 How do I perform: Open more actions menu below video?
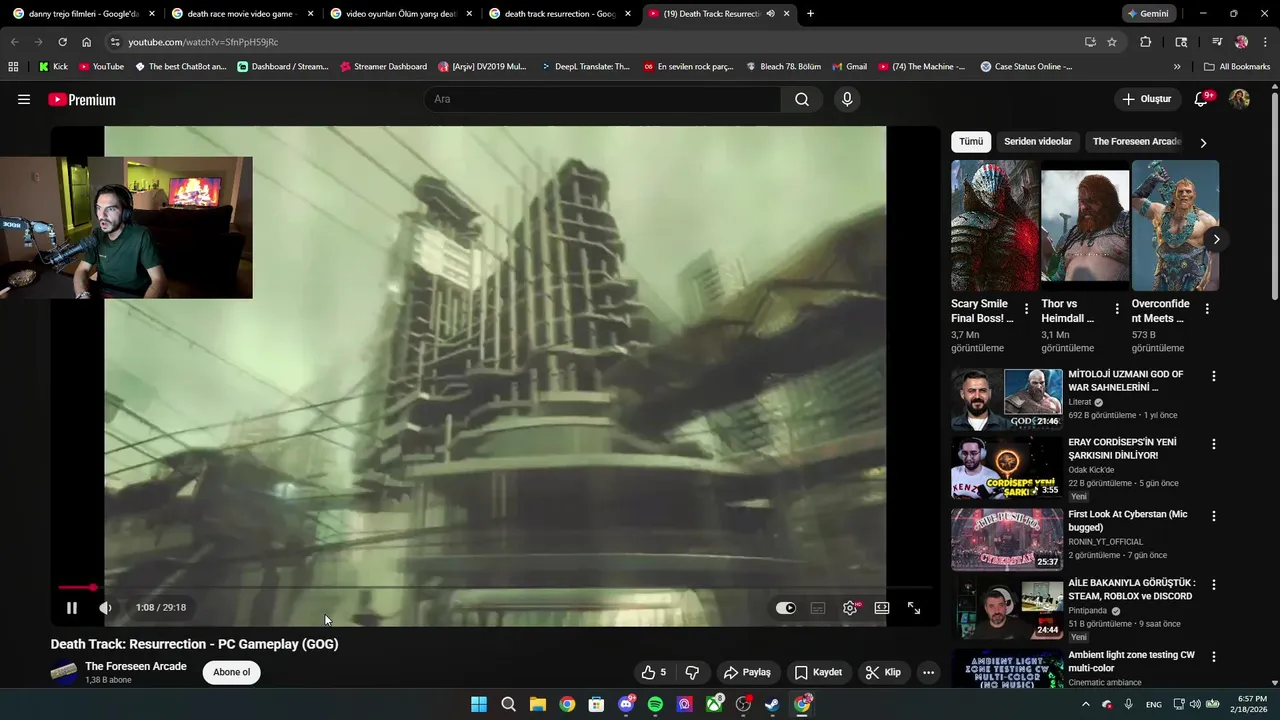pos(928,672)
